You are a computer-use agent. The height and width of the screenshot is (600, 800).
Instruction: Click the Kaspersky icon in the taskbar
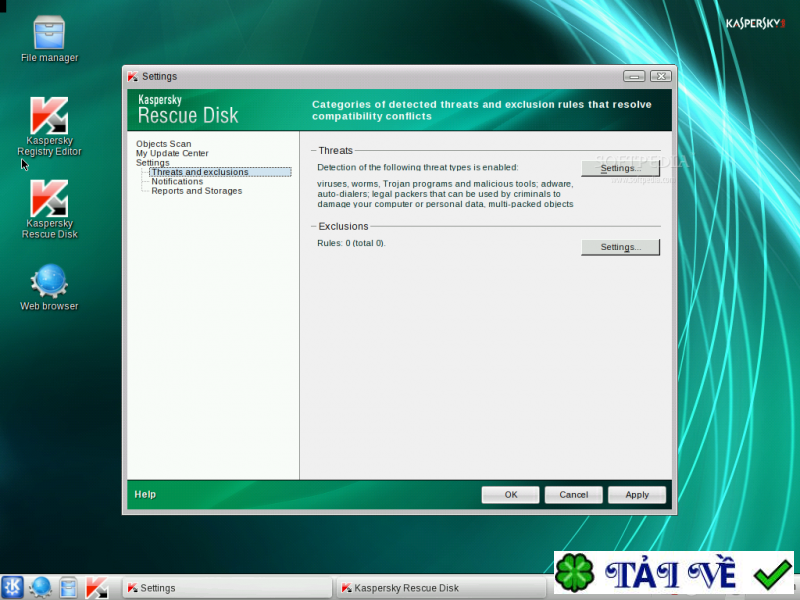97,587
